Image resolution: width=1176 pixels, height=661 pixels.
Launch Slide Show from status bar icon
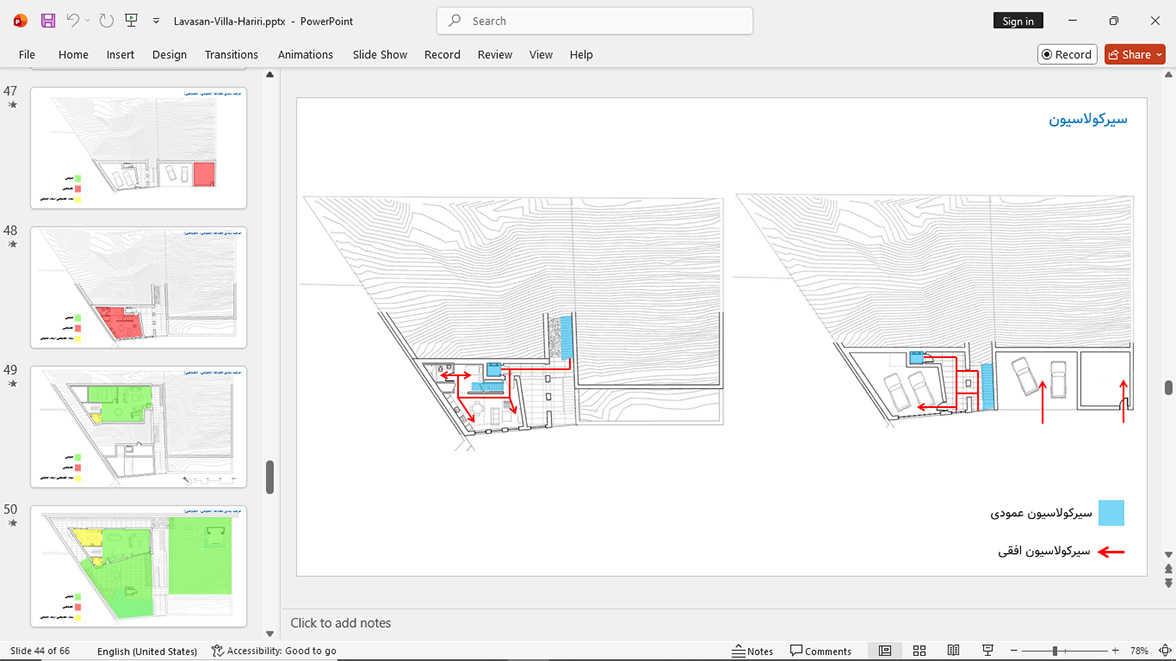point(988,650)
